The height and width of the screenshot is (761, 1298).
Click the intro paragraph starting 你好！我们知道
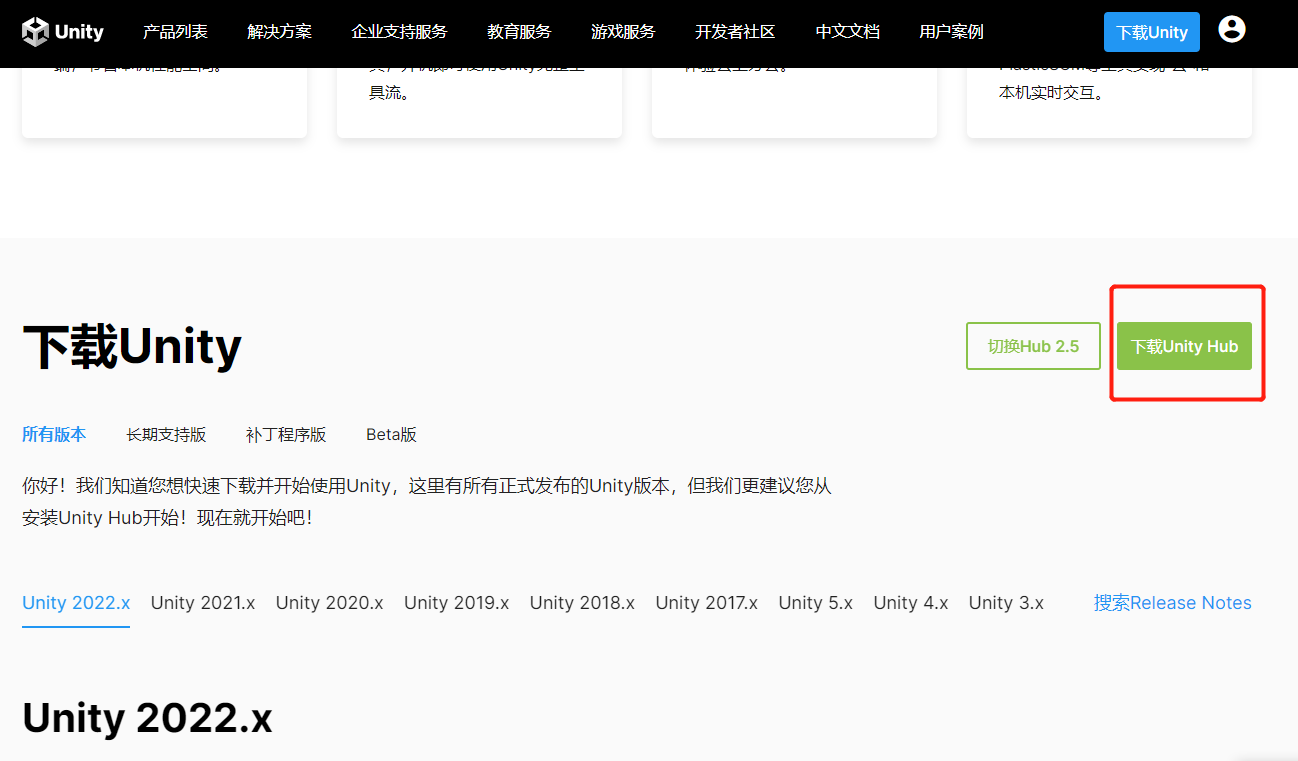coord(427,502)
